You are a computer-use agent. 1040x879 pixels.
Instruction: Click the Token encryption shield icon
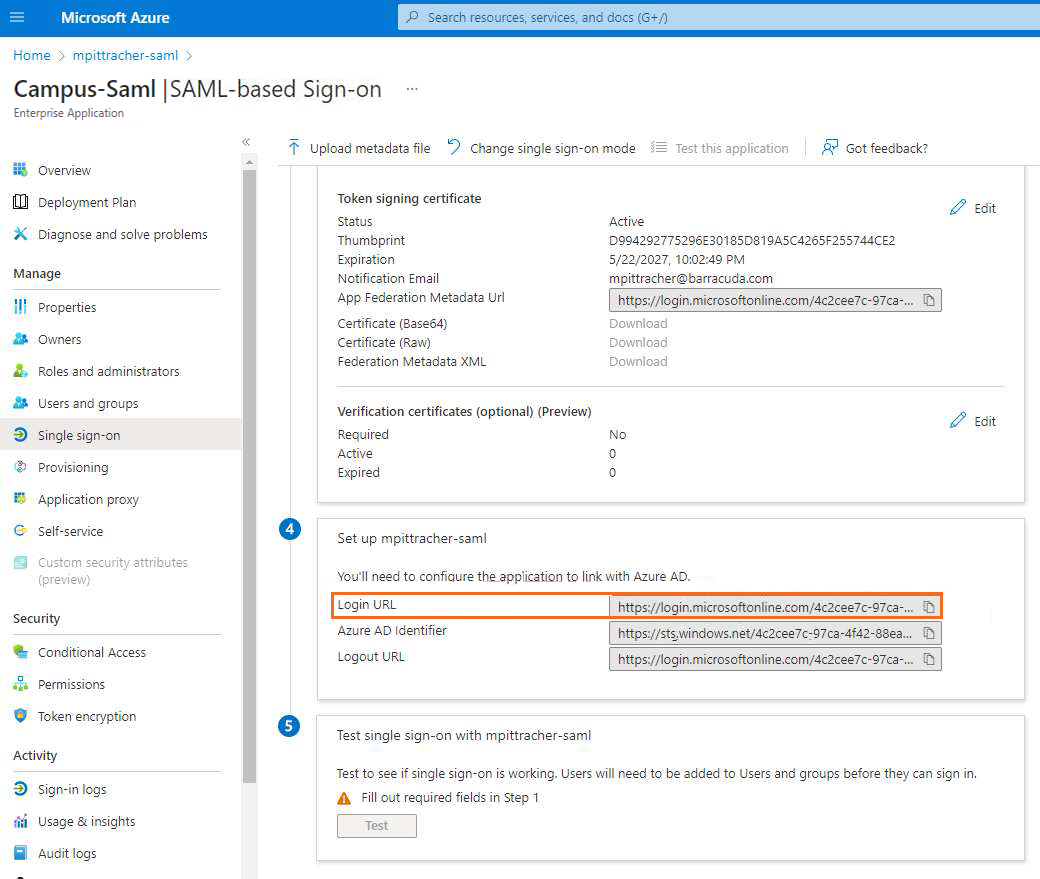21,716
